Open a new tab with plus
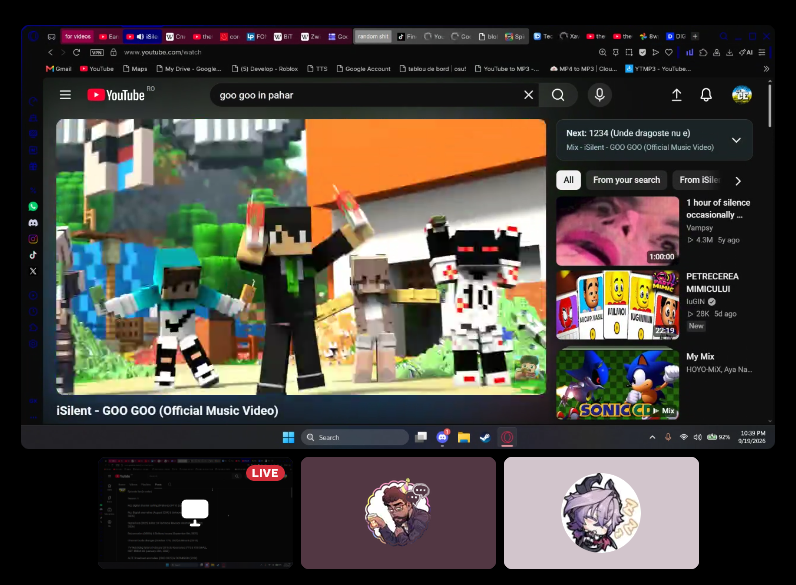796x585 pixels. [x=695, y=37]
